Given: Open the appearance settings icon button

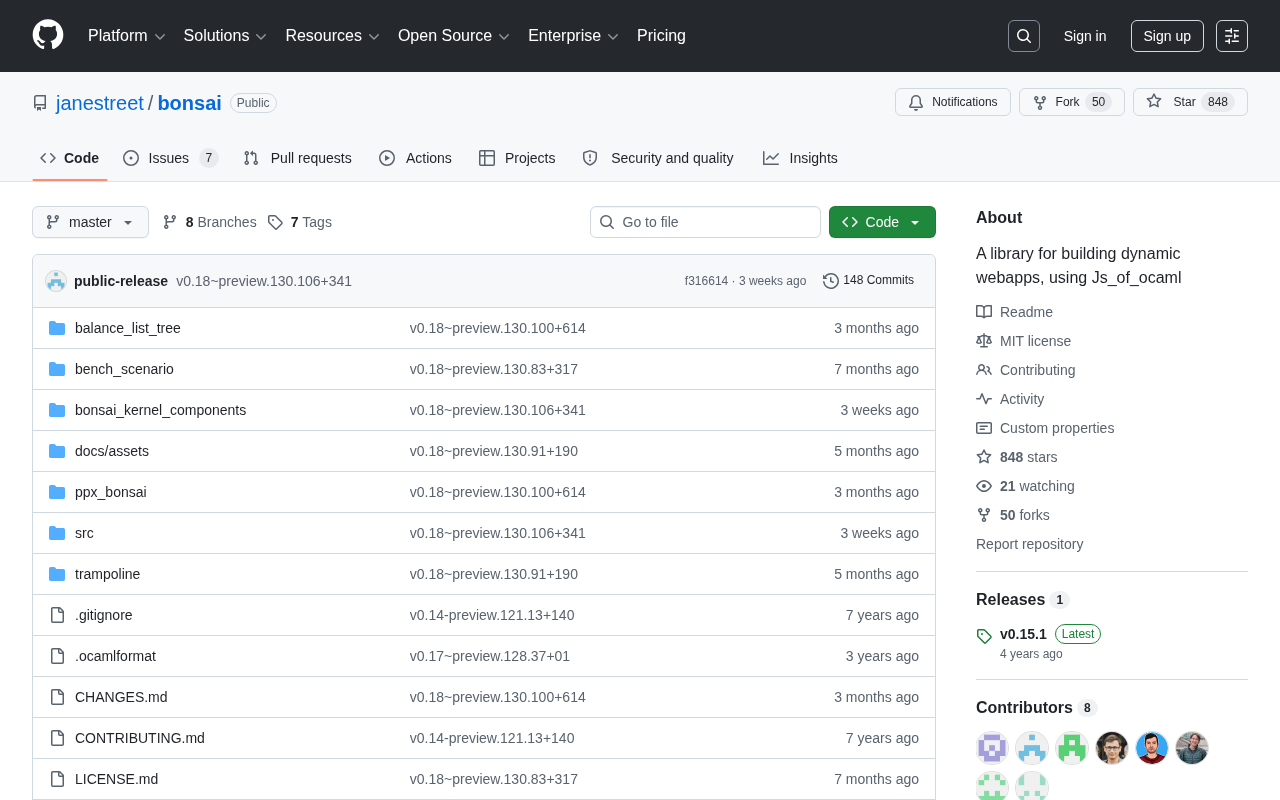Looking at the screenshot, I should click(x=1232, y=36).
